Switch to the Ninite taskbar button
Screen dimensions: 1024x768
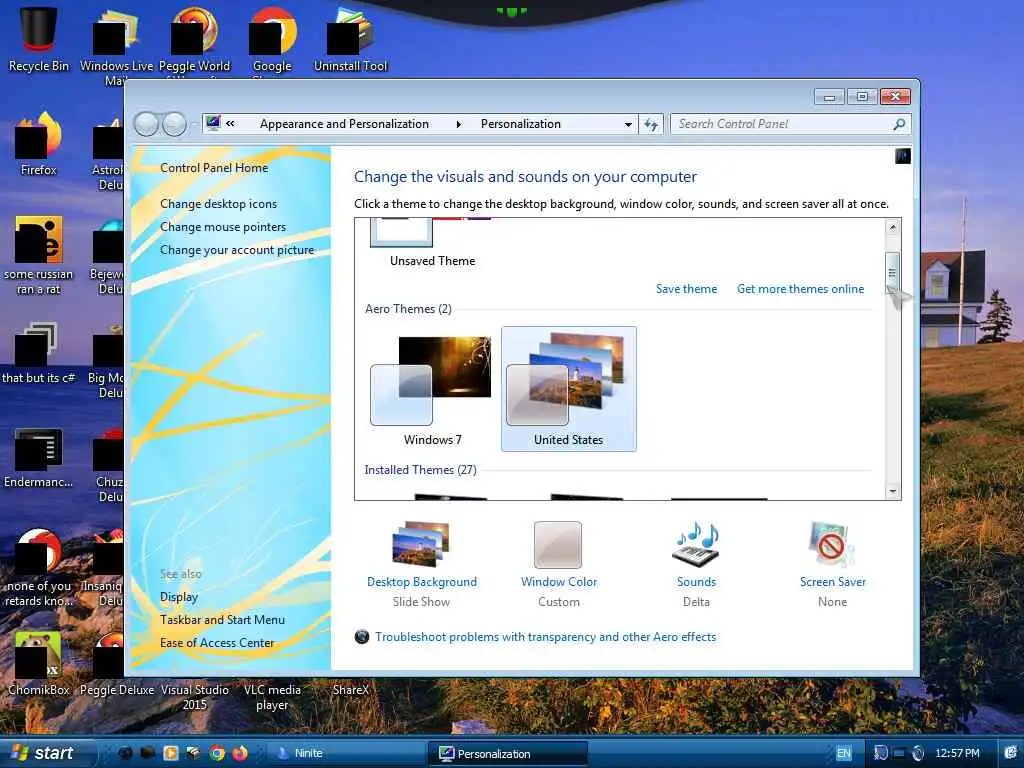(x=346, y=753)
